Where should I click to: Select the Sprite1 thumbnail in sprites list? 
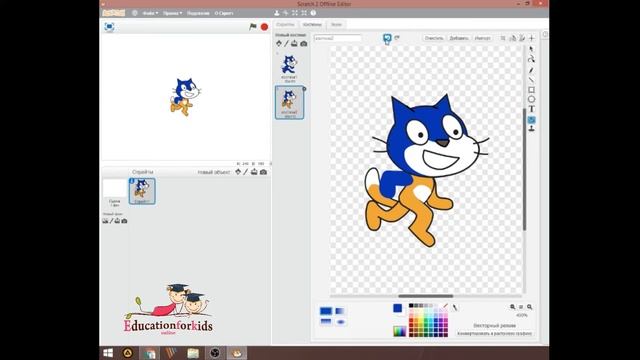coord(142,191)
